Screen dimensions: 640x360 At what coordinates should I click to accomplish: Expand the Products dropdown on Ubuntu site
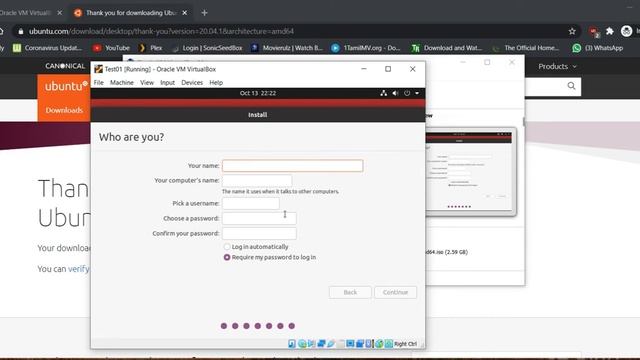click(557, 66)
